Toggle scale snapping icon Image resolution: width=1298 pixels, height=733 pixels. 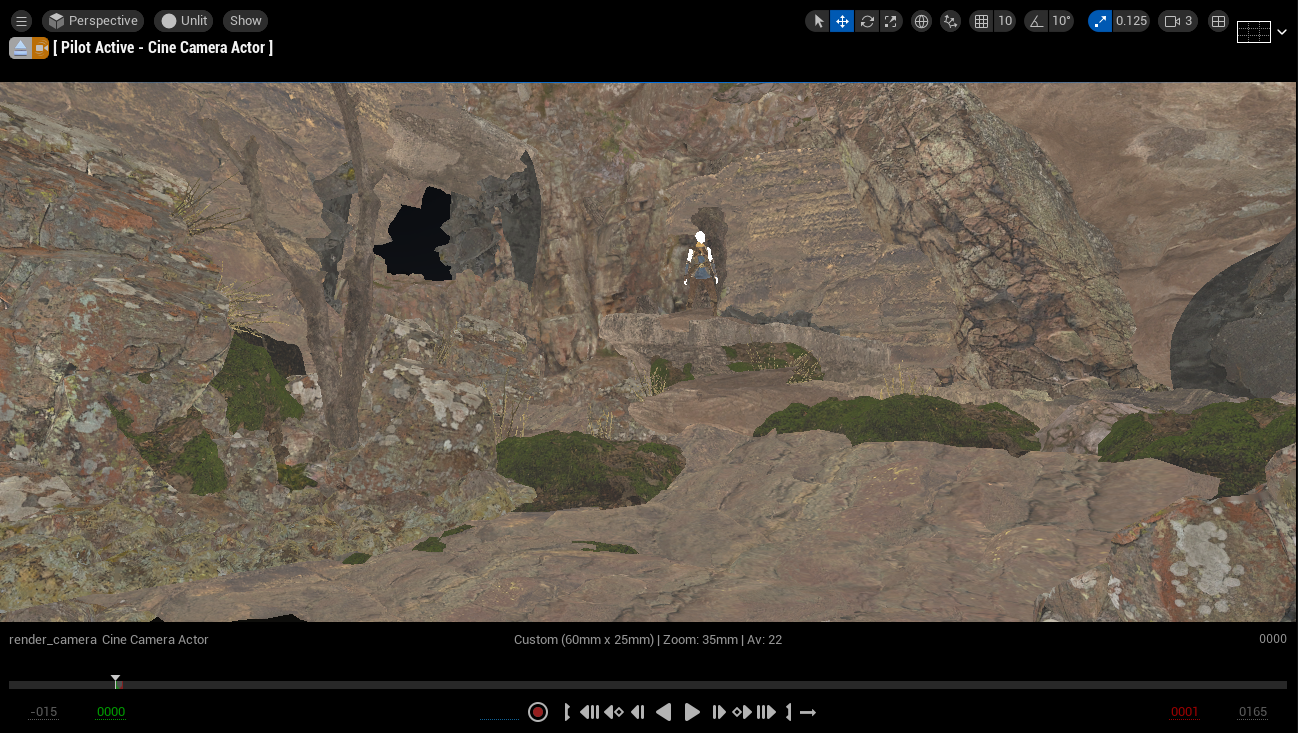1100,21
